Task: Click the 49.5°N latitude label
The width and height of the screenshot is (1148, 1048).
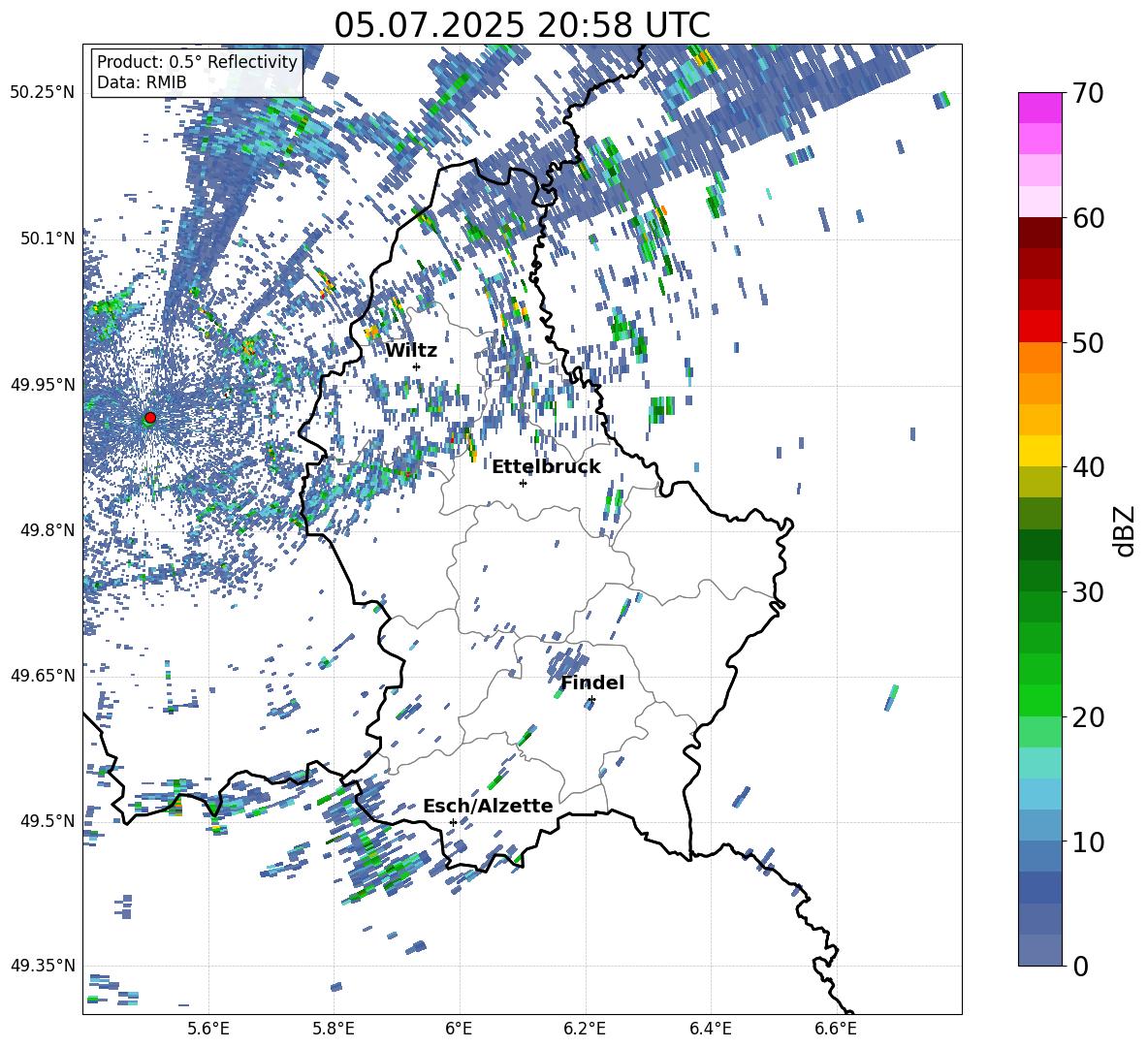Action: click(x=48, y=820)
